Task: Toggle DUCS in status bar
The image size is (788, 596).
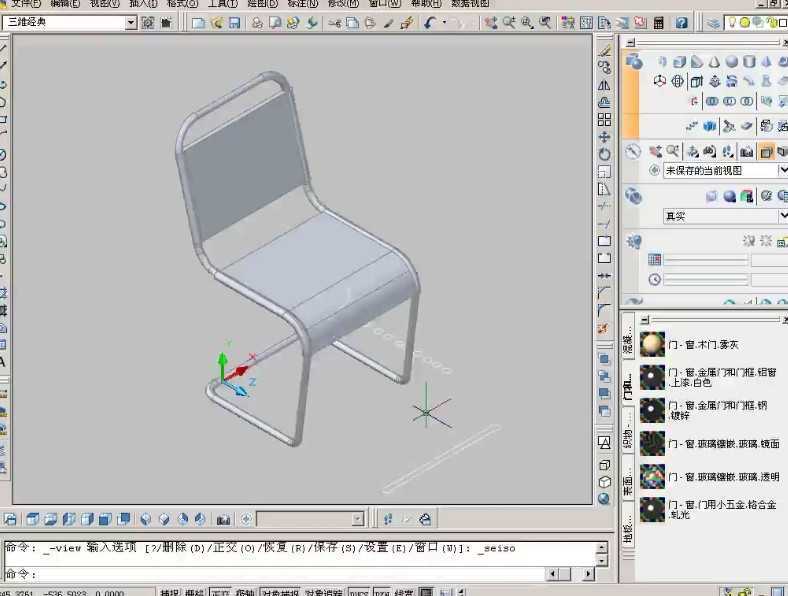Action: coord(359,593)
